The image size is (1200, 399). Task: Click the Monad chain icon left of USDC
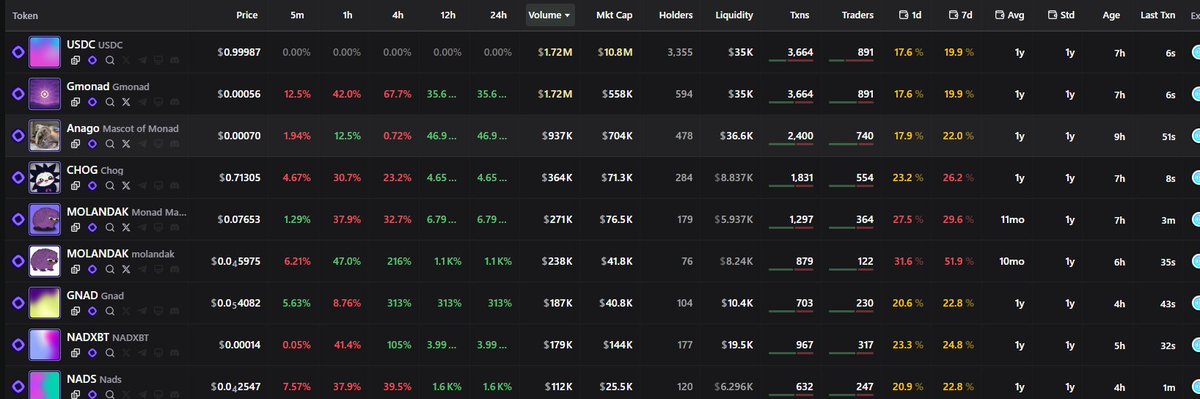tap(17, 51)
